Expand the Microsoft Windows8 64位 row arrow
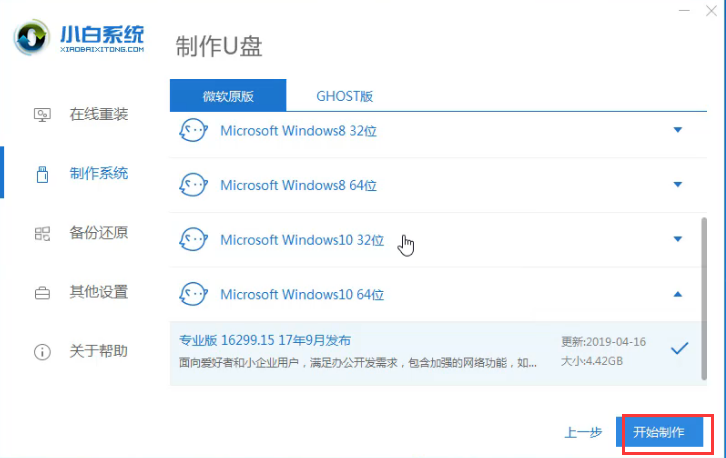Image resolution: width=726 pixels, height=458 pixels. [x=678, y=185]
